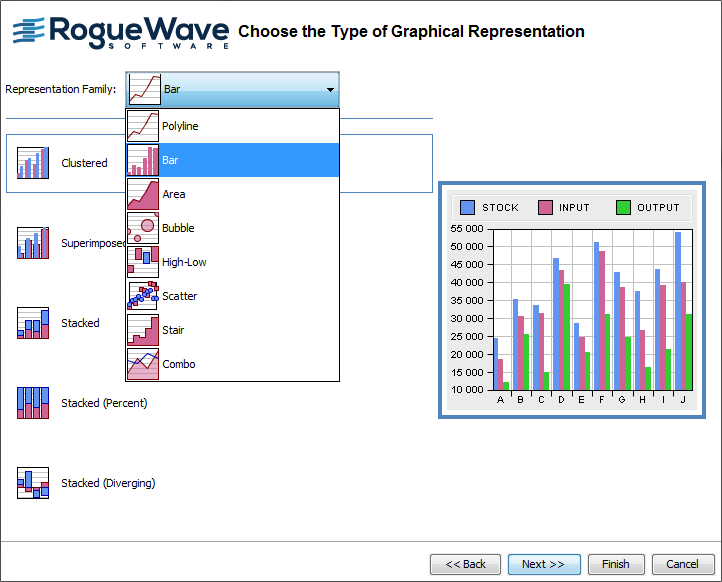Select the Scatter chart icon
Screen dimensions: 722x582
click(x=143, y=296)
